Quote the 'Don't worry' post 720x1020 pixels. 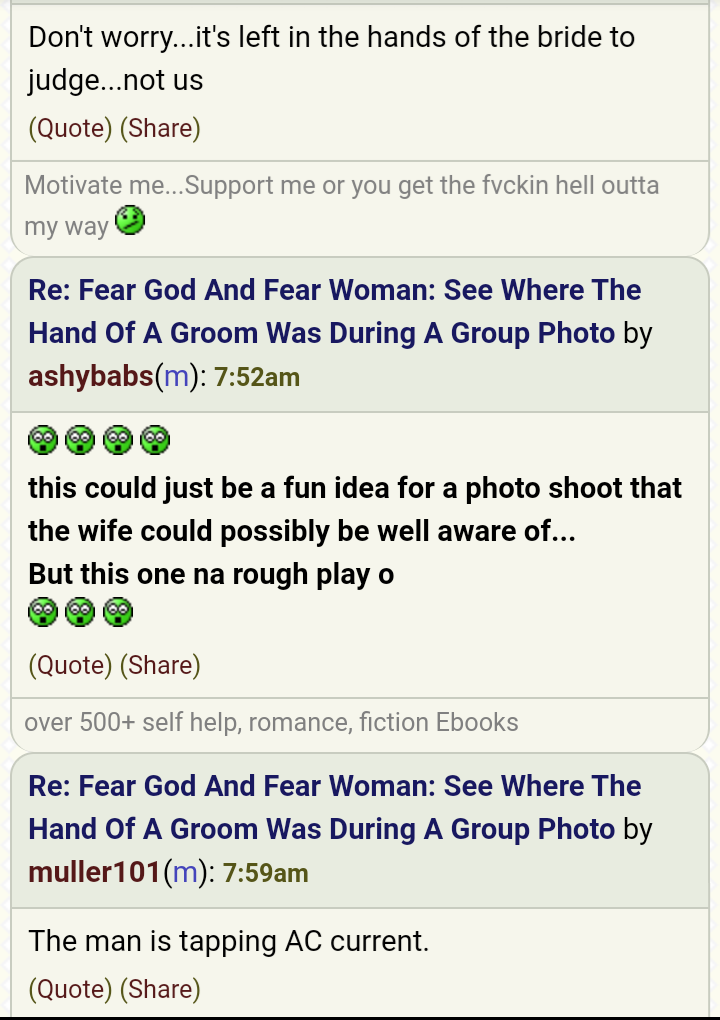(70, 128)
